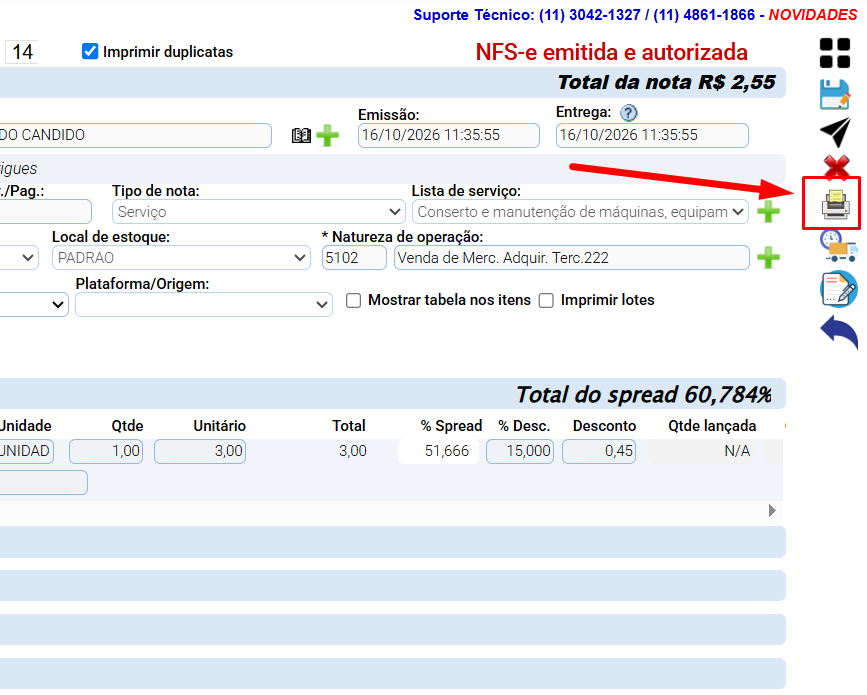867x695 pixels.
Task: Enable Mostrar tabela nos itens checkbox
Action: coord(353,300)
